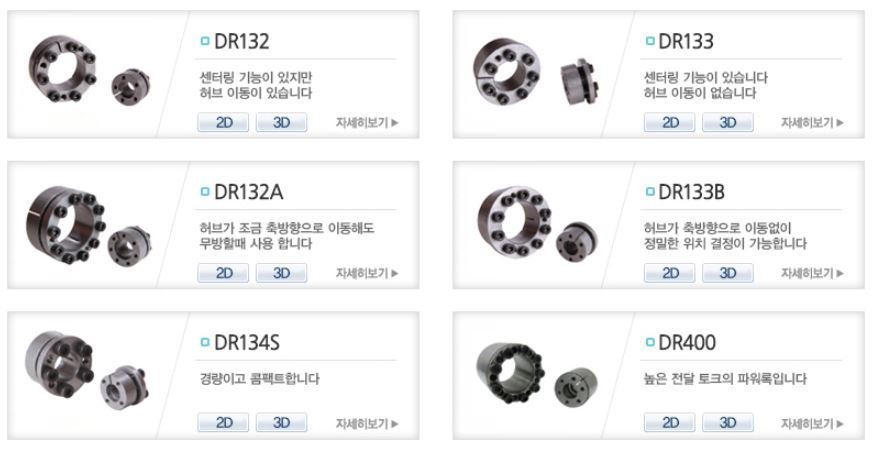Open 3D model for DR133B
The height and width of the screenshot is (449, 874).
coord(727,273)
